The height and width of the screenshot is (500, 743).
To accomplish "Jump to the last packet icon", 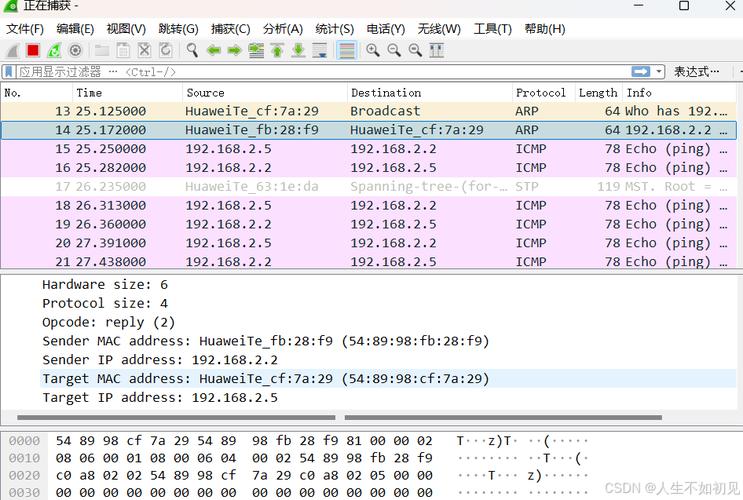I will [x=298, y=50].
